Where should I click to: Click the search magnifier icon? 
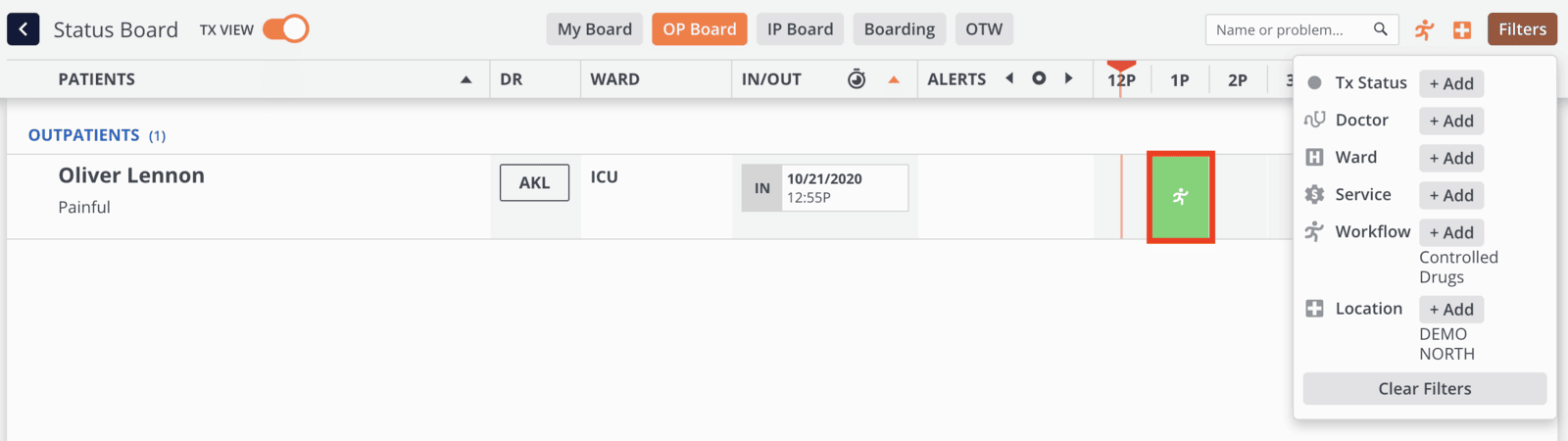coord(1380,29)
